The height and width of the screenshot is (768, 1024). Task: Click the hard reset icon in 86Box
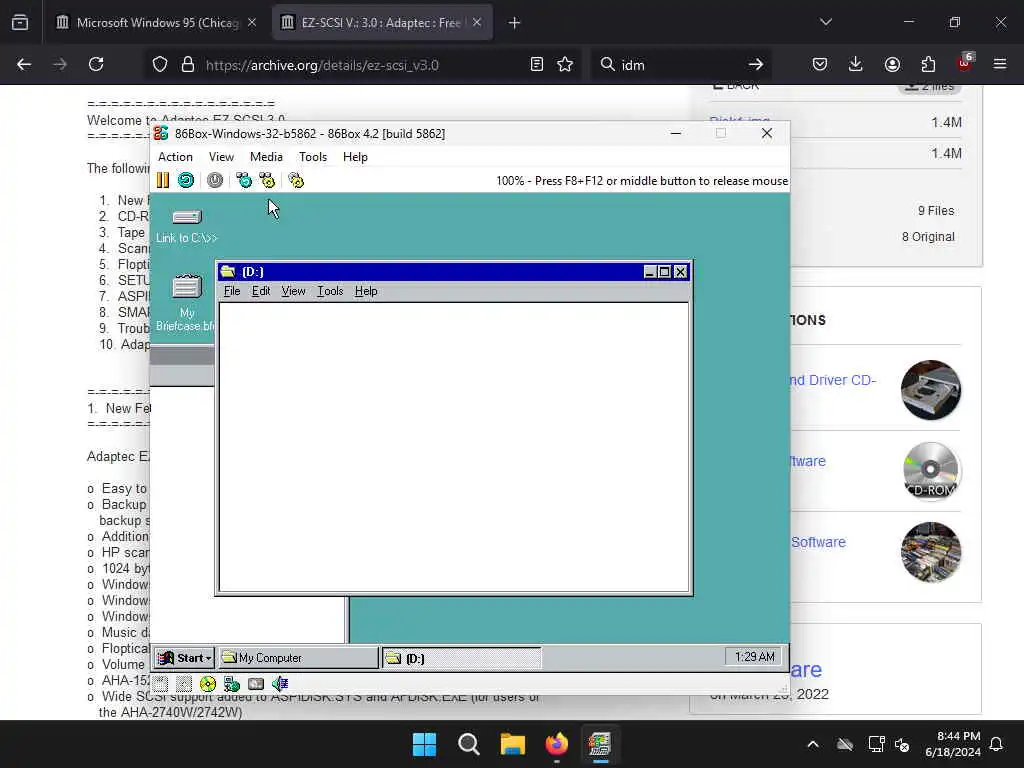pos(186,180)
